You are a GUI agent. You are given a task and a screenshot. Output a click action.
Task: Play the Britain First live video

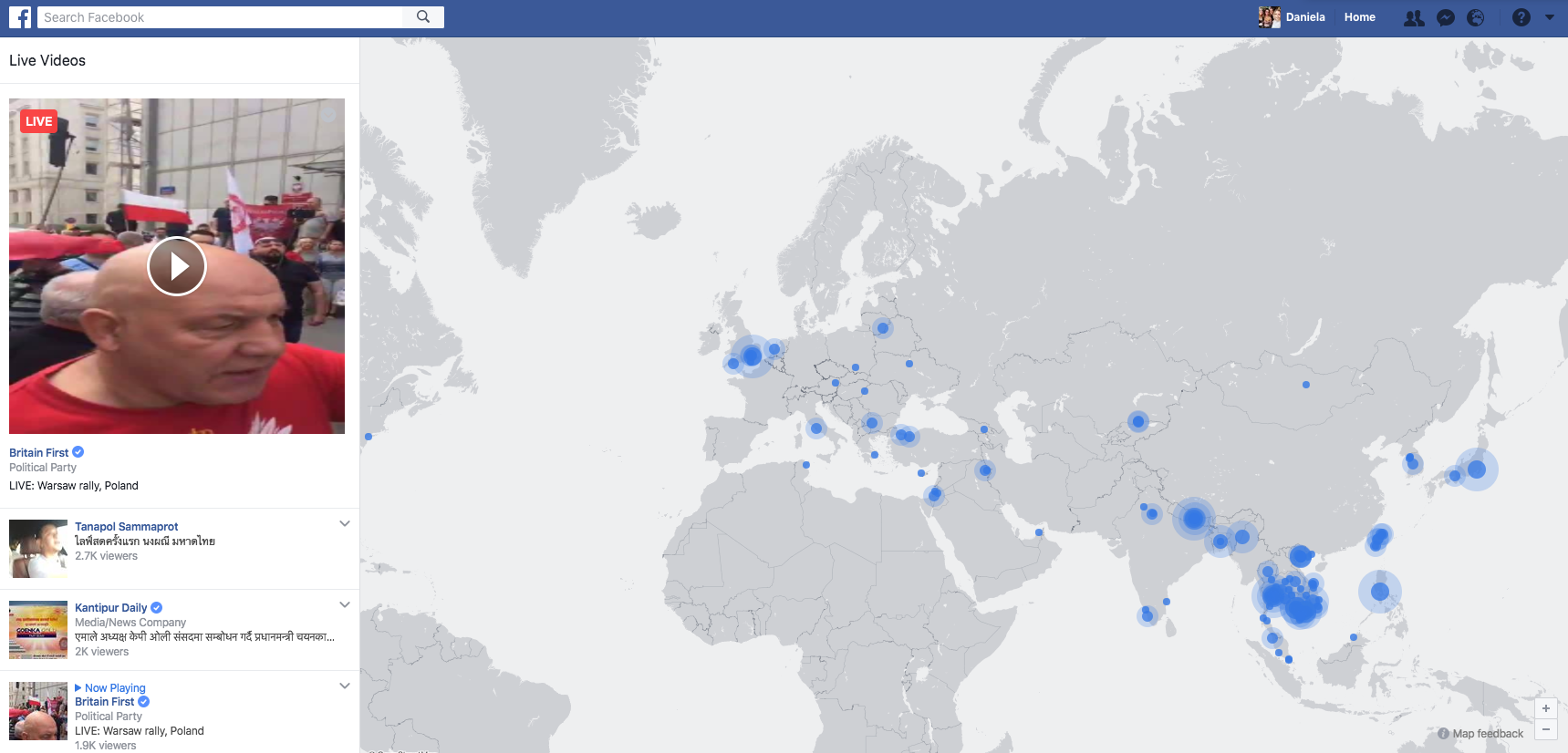tap(177, 266)
